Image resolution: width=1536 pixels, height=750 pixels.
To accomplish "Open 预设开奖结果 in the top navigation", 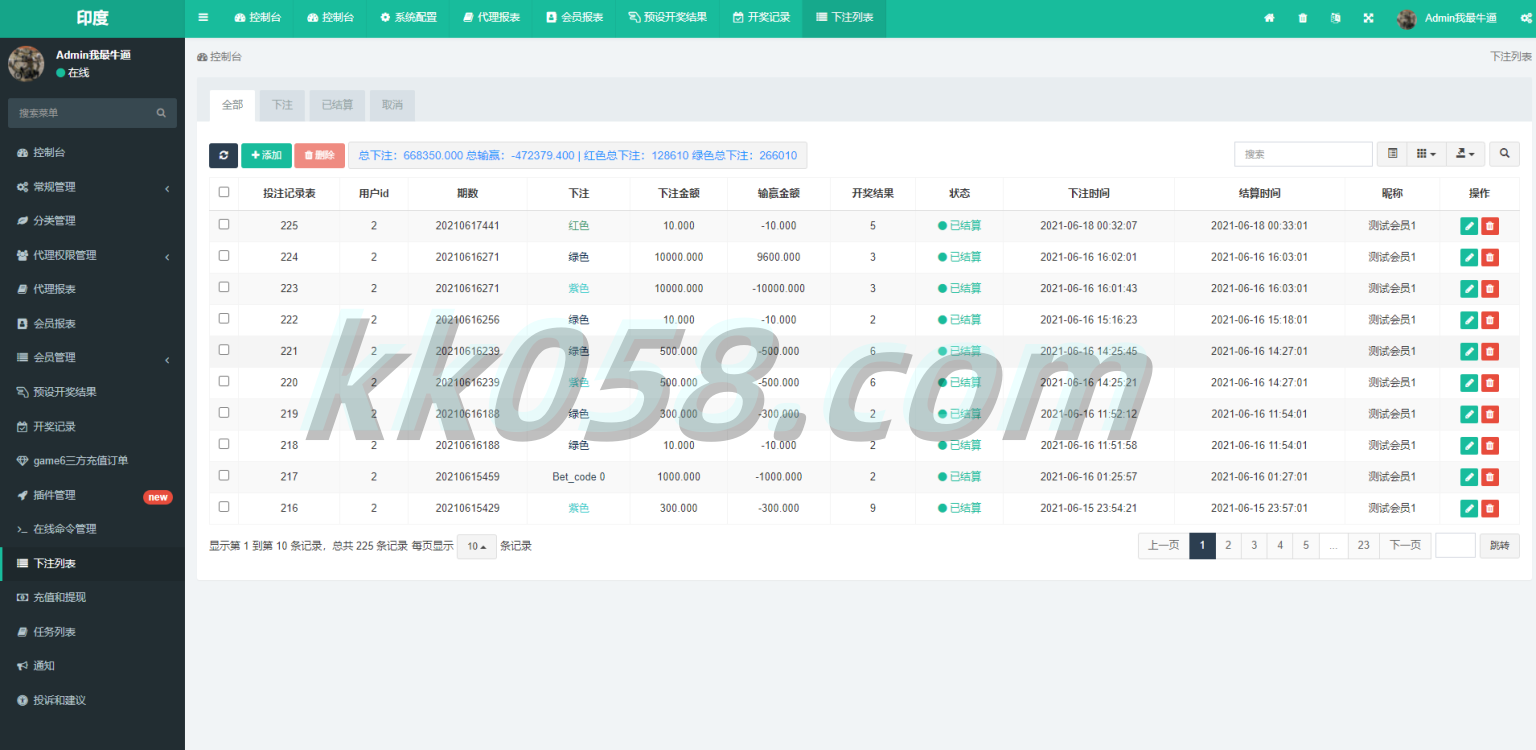I will [x=667, y=18].
